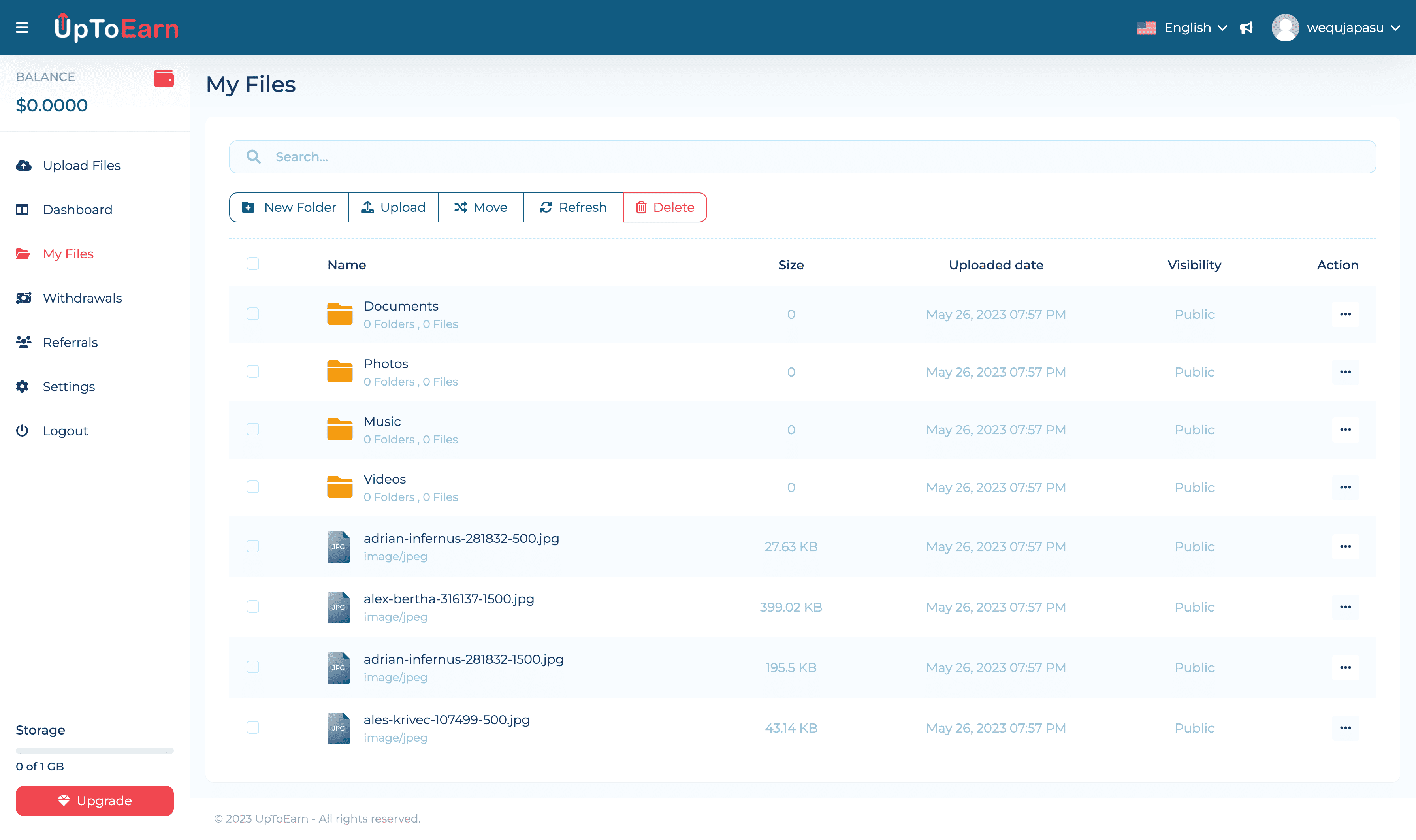The image size is (1416, 840).
Task: Open the Photos folder name link
Action: (386, 363)
